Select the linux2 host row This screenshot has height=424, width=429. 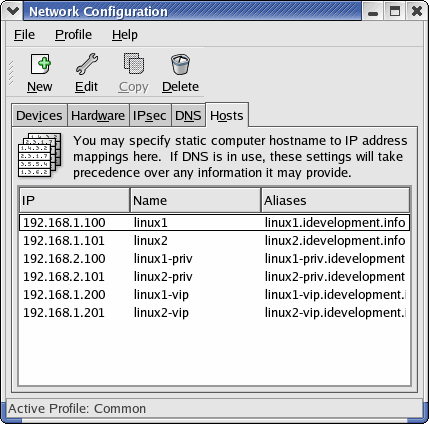pos(214,241)
